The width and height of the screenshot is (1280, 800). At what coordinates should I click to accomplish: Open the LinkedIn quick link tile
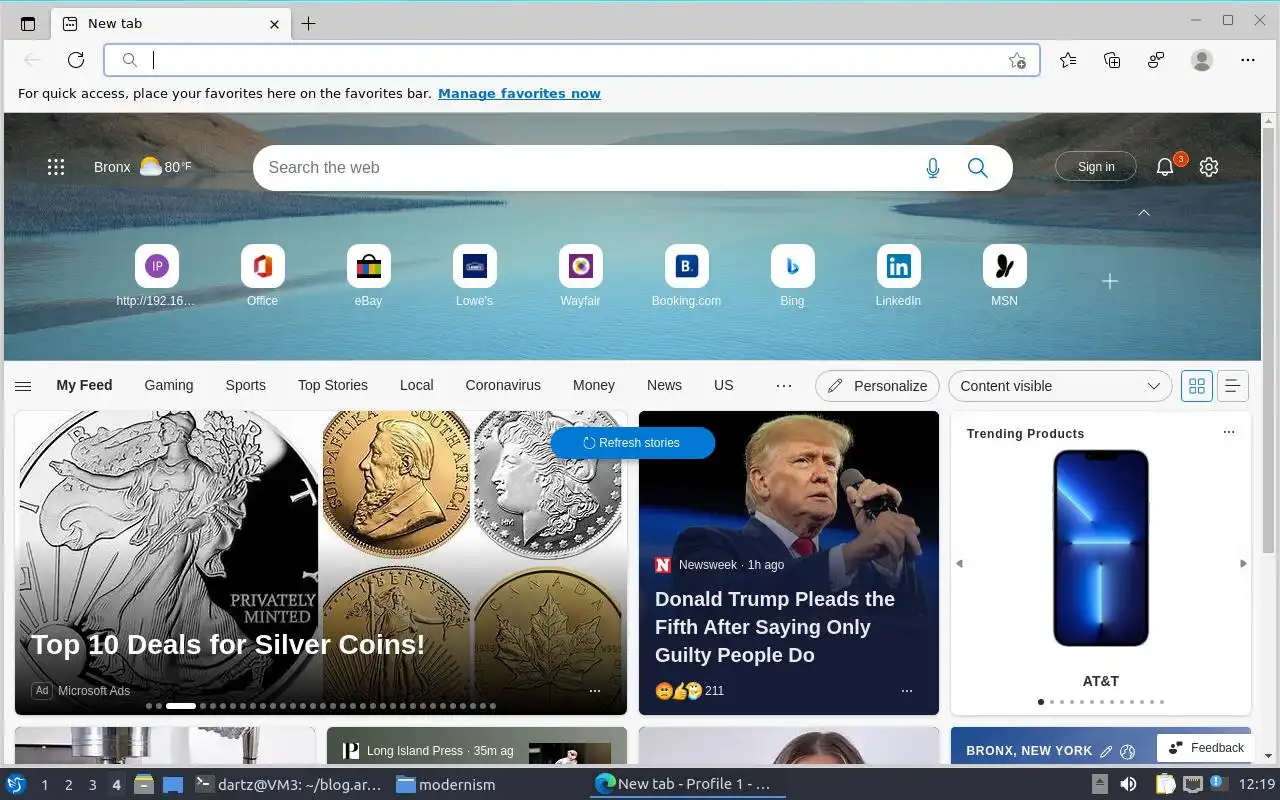(x=898, y=275)
